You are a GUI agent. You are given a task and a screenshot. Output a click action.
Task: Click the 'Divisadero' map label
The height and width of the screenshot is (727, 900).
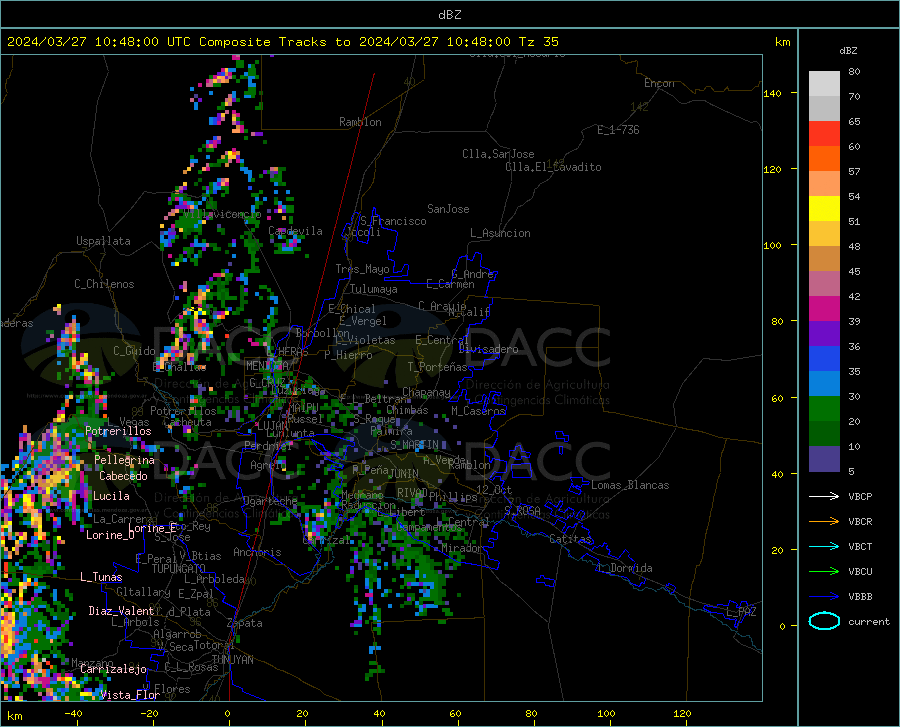pos(488,349)
